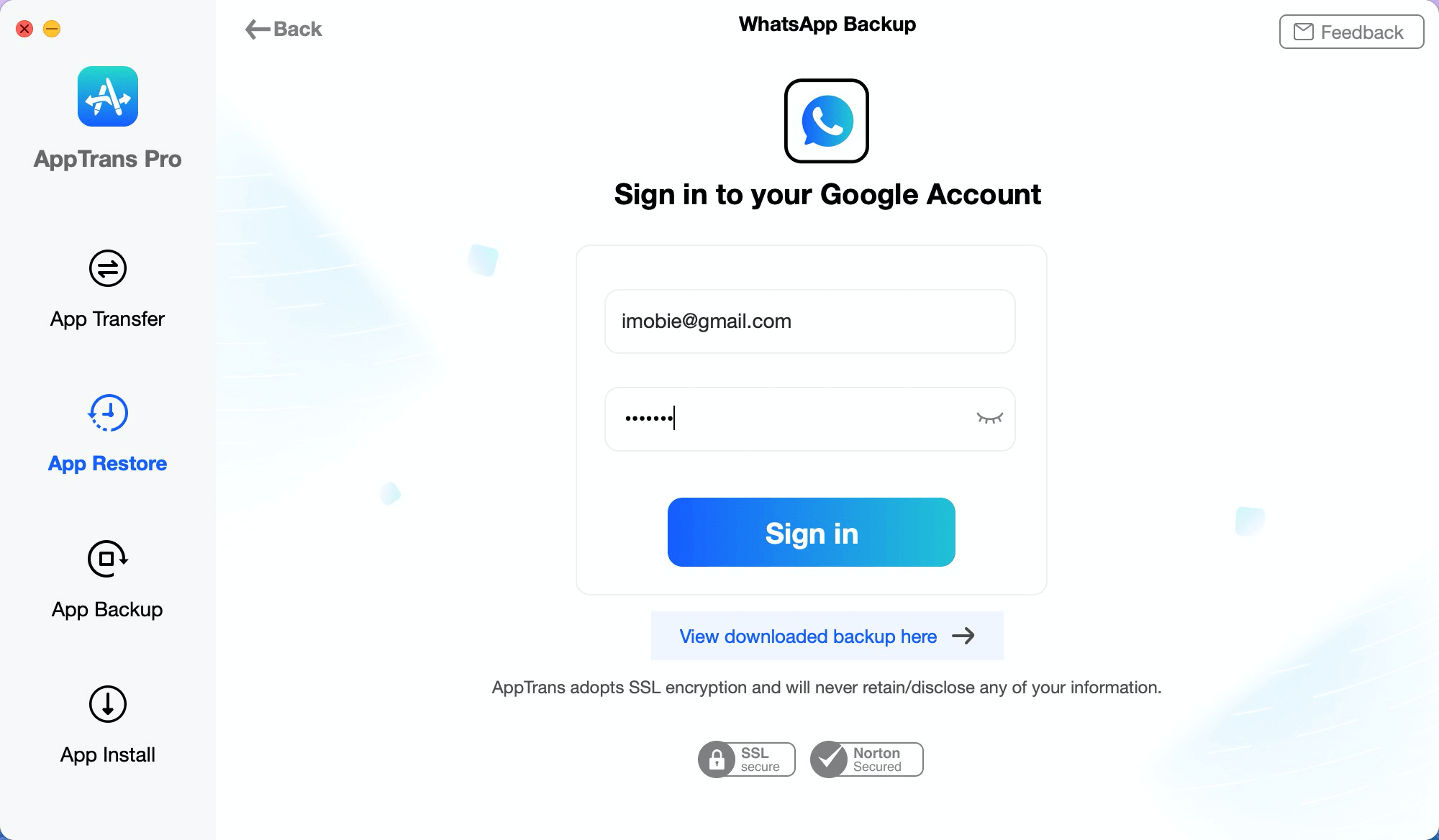Click the App Transfer icon in sidebar

108,268
